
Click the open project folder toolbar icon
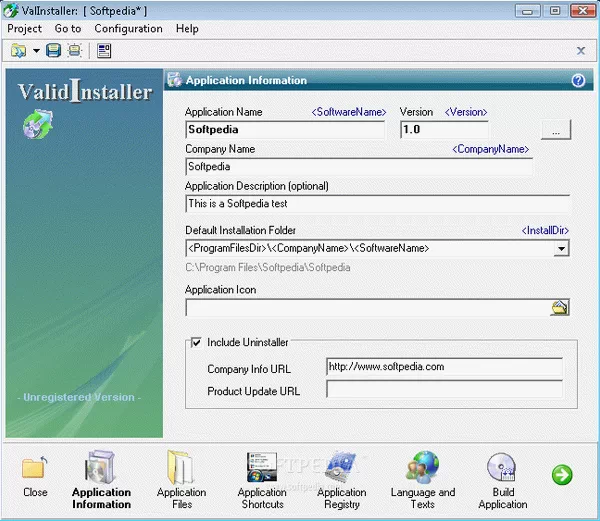(18, 50)
